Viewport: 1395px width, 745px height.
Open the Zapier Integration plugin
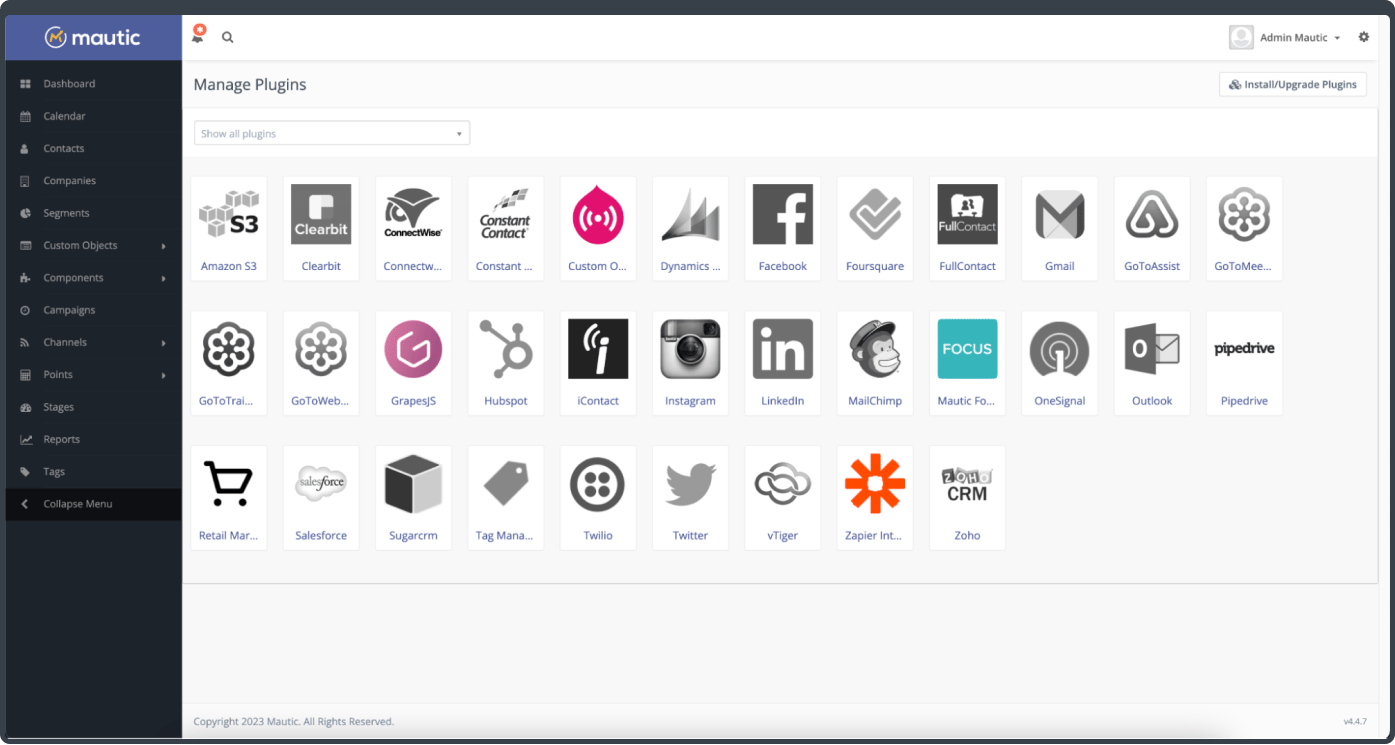pos(875,497)
